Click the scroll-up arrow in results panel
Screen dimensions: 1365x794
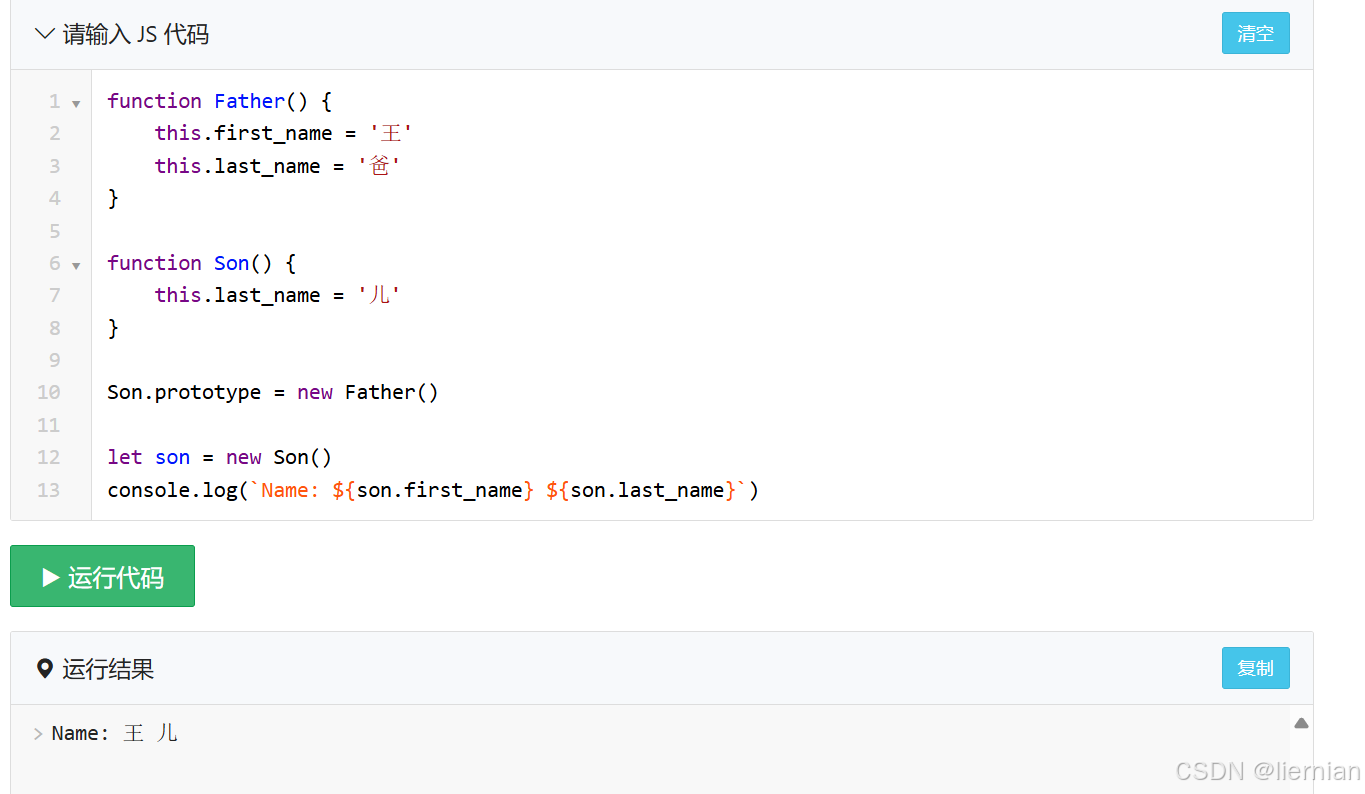point(1301,723)
